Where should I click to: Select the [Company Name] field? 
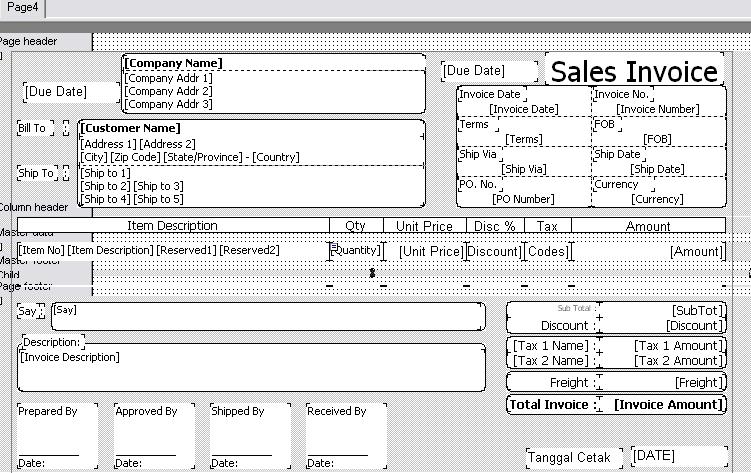pyautogui.click(x=173, y=63)
